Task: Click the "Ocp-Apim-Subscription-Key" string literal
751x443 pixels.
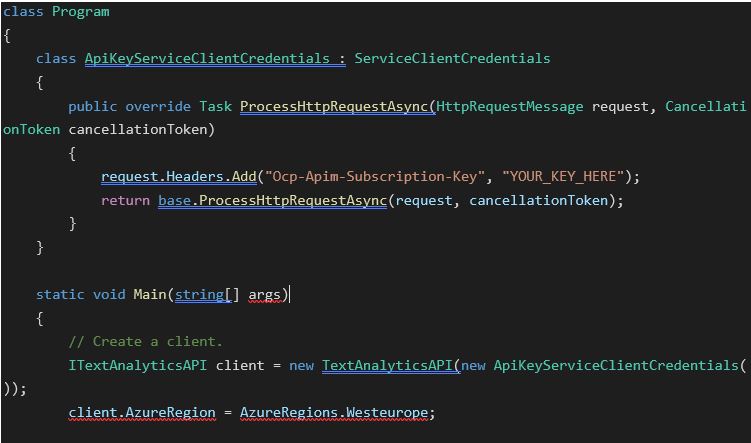Action: pos(375,177)
